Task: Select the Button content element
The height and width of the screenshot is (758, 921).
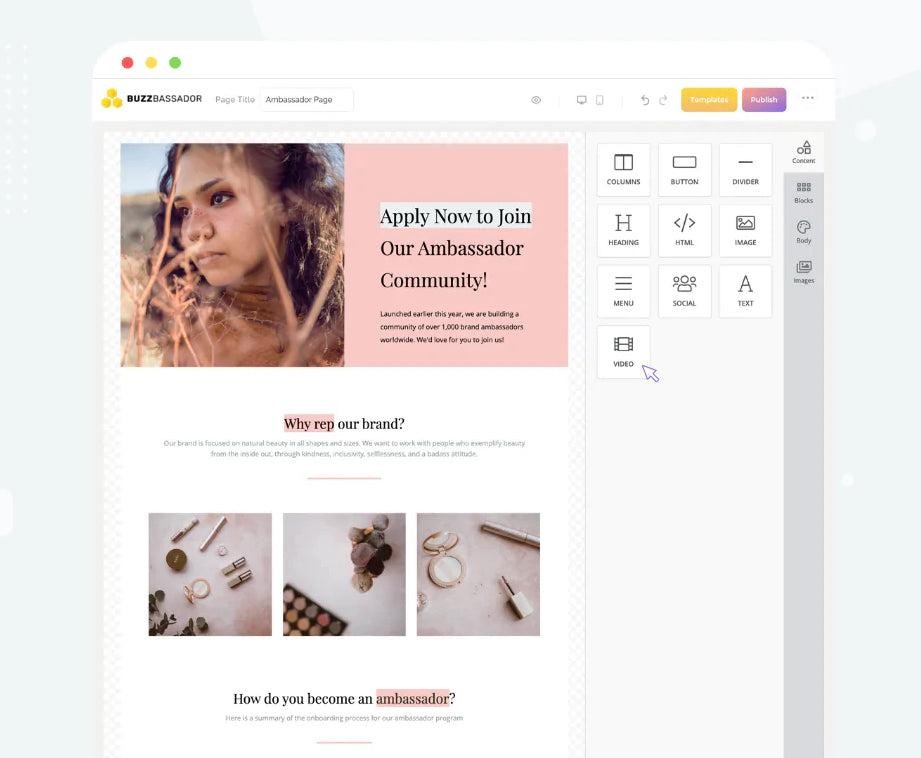Action: click(684, 169)
